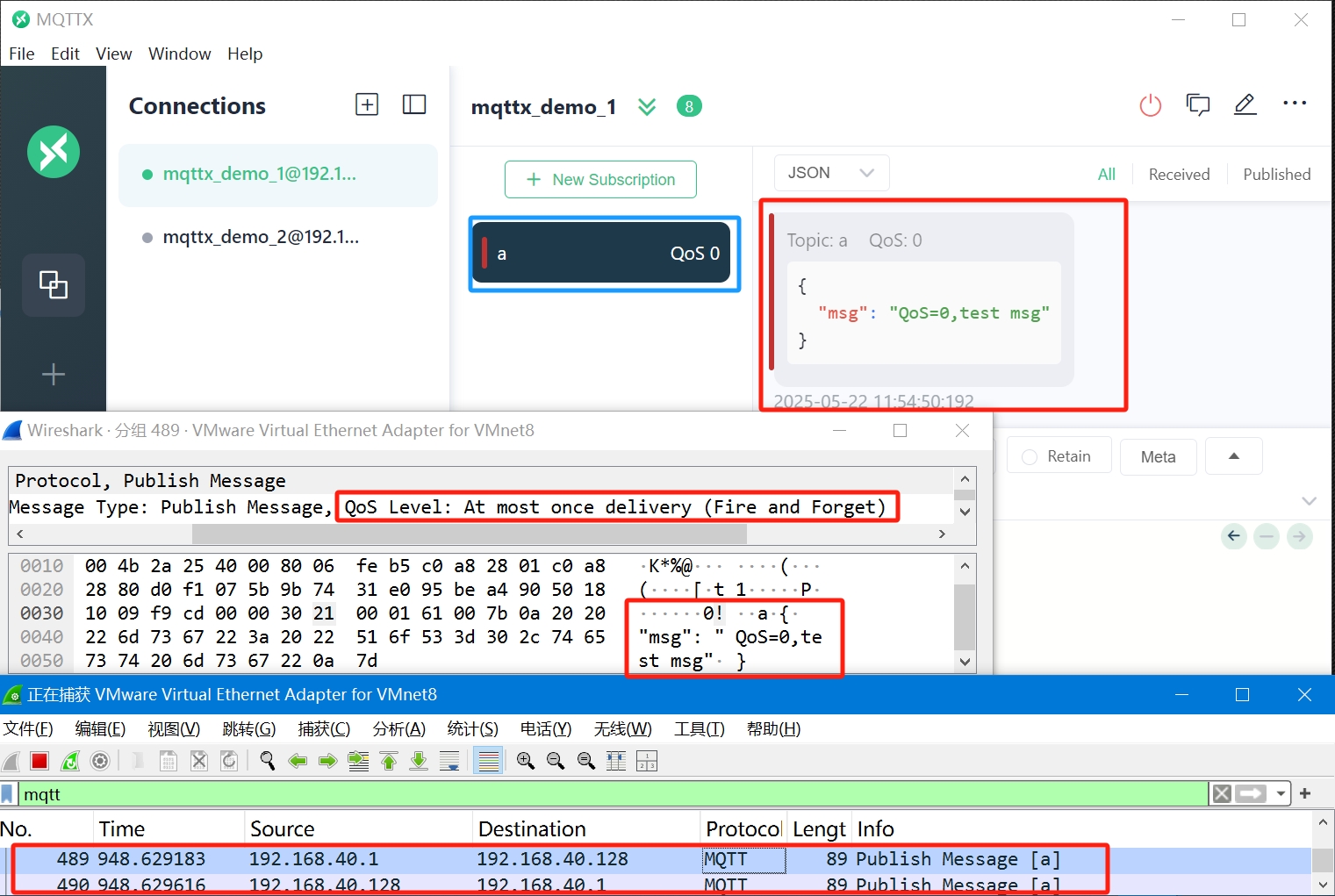Open Edit menu in MQTTX
The image size is (1335, 896).
tap(65, 54)
